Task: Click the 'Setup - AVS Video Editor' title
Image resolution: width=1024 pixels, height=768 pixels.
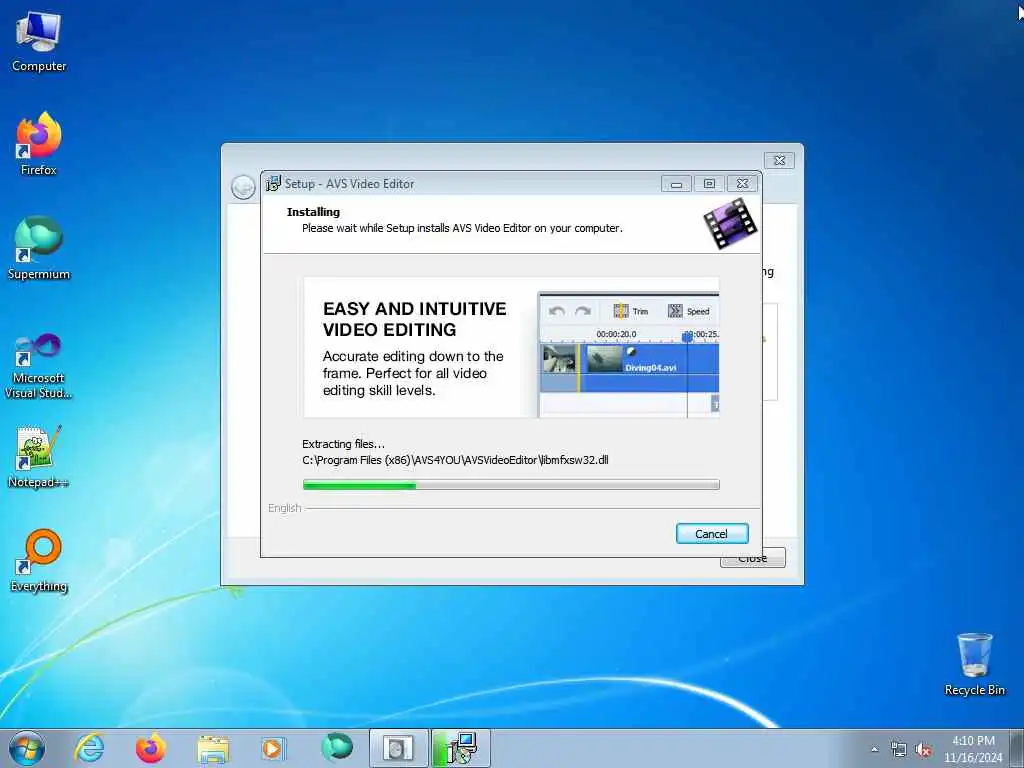Action: click(x=349, y=184)
